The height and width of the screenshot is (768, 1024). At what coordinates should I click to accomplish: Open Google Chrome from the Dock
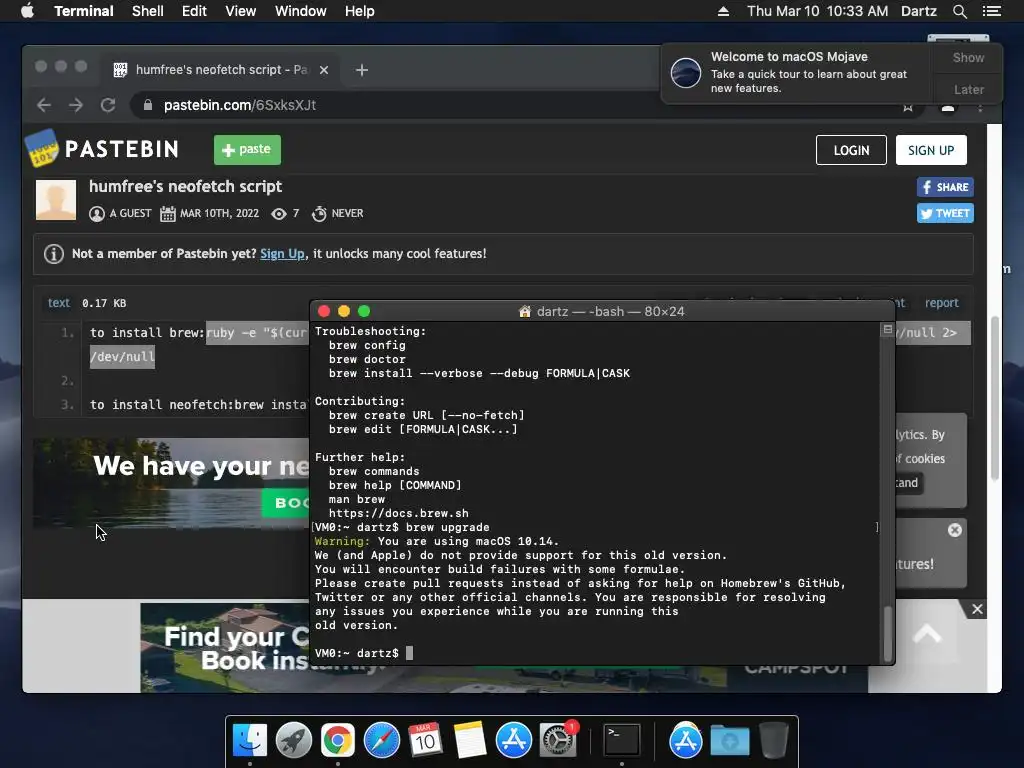(x=338, y=741)
